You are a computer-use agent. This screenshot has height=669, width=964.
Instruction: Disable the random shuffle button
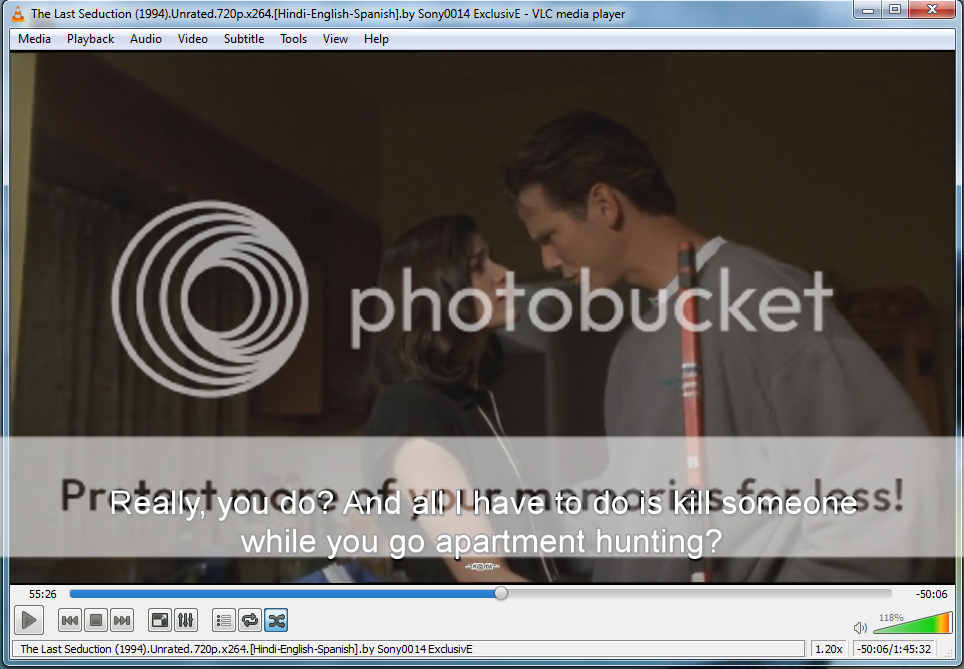276,620
